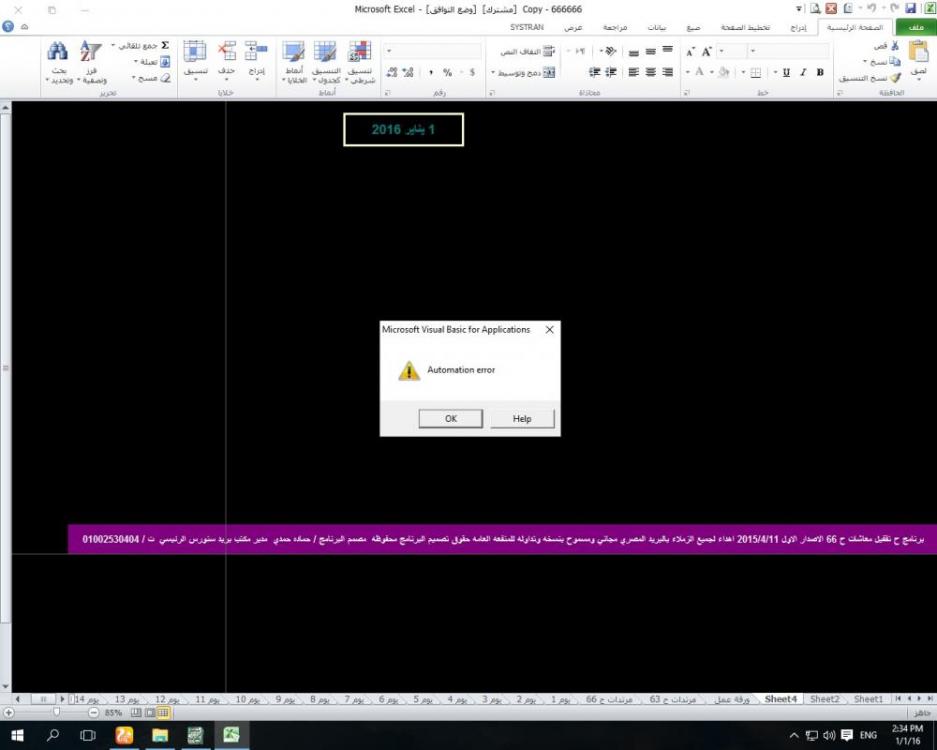Open Conditional Formatting menu

pyautogui.click(x=360, y=62)
